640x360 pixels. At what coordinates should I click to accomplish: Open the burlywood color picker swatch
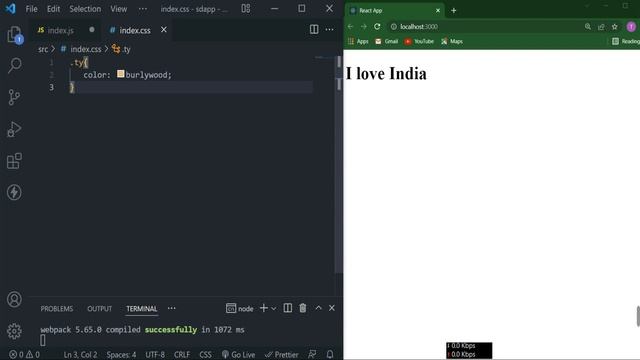point(120,74)
